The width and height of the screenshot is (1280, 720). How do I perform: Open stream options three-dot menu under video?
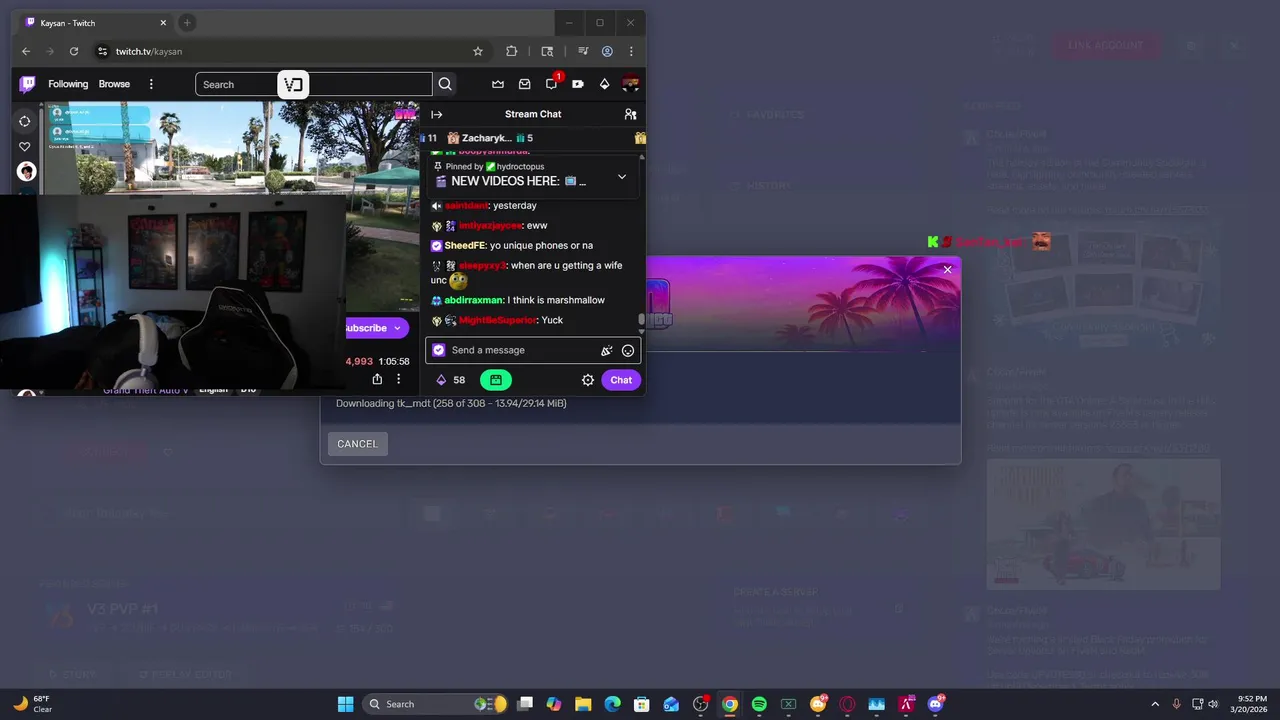(398, 379)
